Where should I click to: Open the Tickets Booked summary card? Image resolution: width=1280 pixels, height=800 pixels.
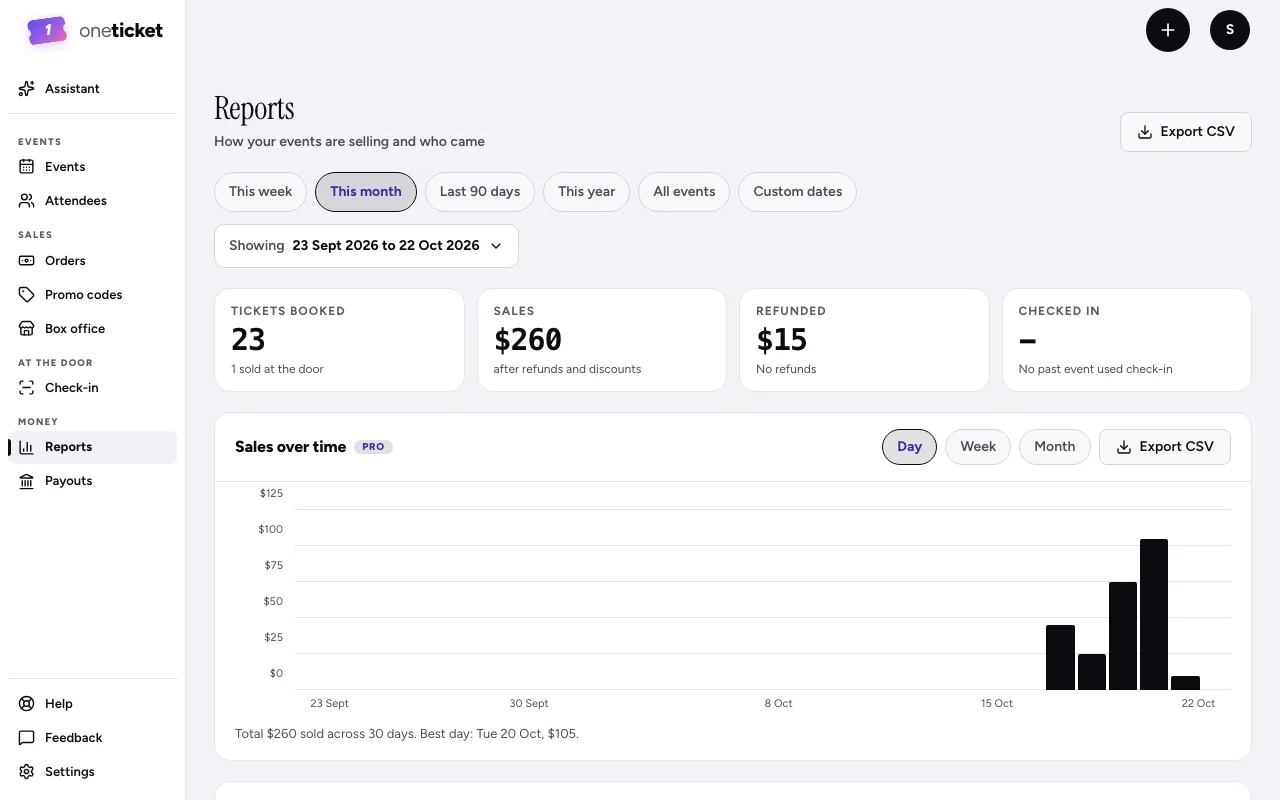click(339, 340)
